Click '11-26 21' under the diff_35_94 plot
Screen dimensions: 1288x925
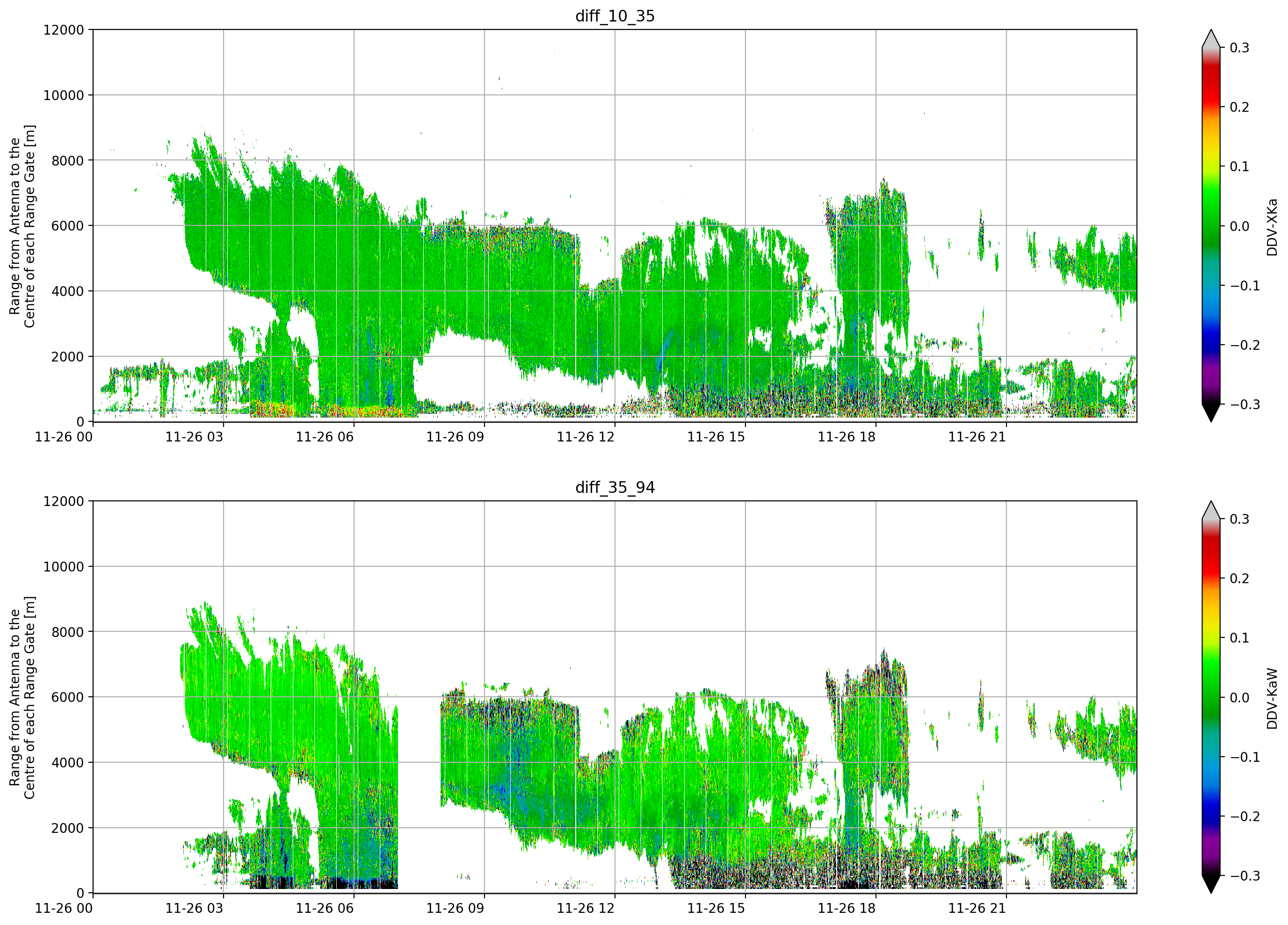(977, 908)
